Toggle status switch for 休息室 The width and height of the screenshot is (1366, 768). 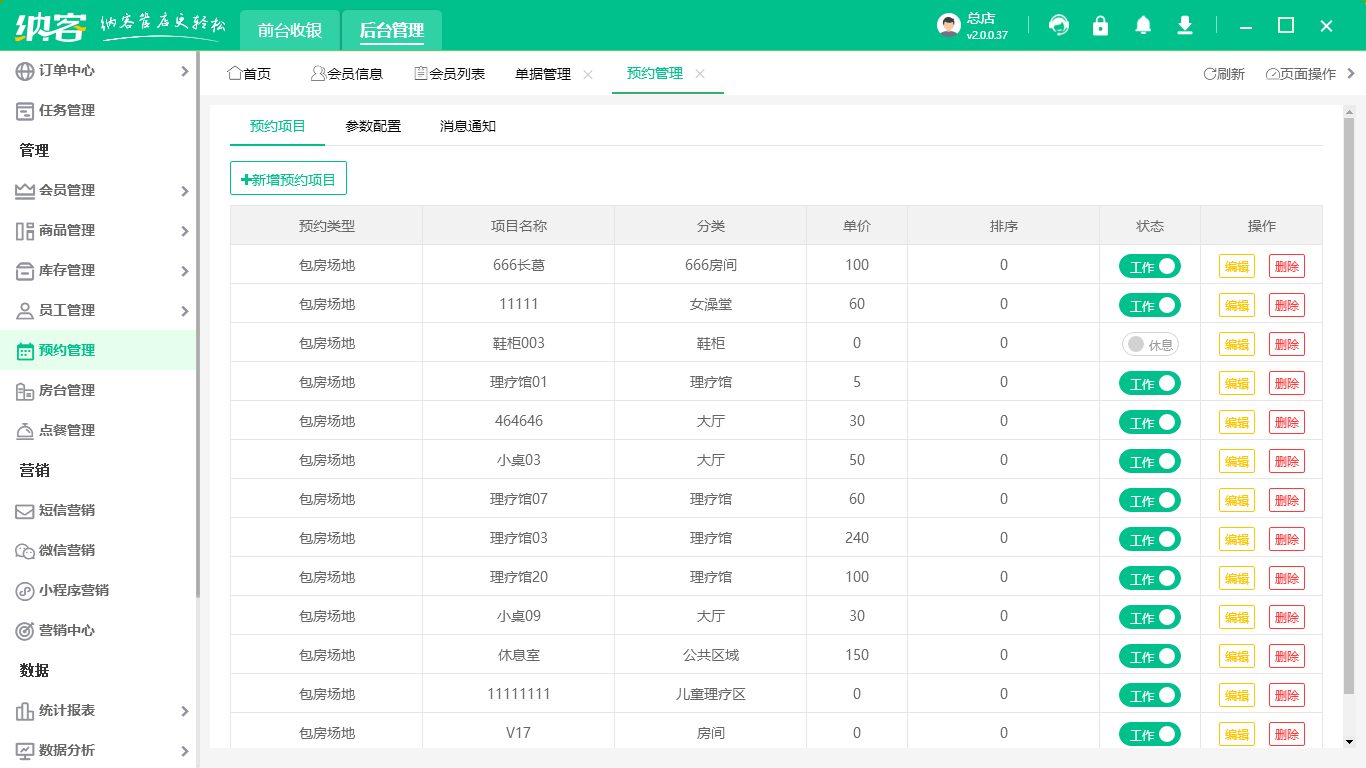point(1150,656)
